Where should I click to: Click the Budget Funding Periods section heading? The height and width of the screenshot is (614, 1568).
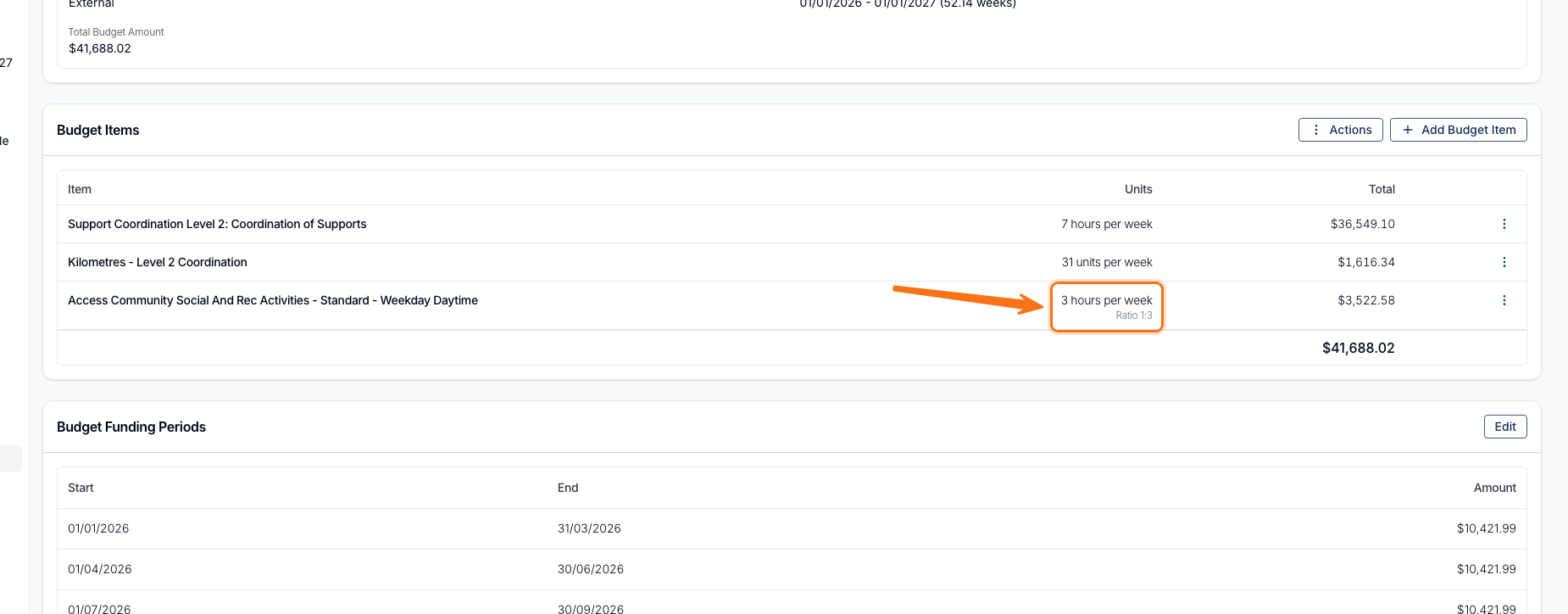click(x=131, y=427)
